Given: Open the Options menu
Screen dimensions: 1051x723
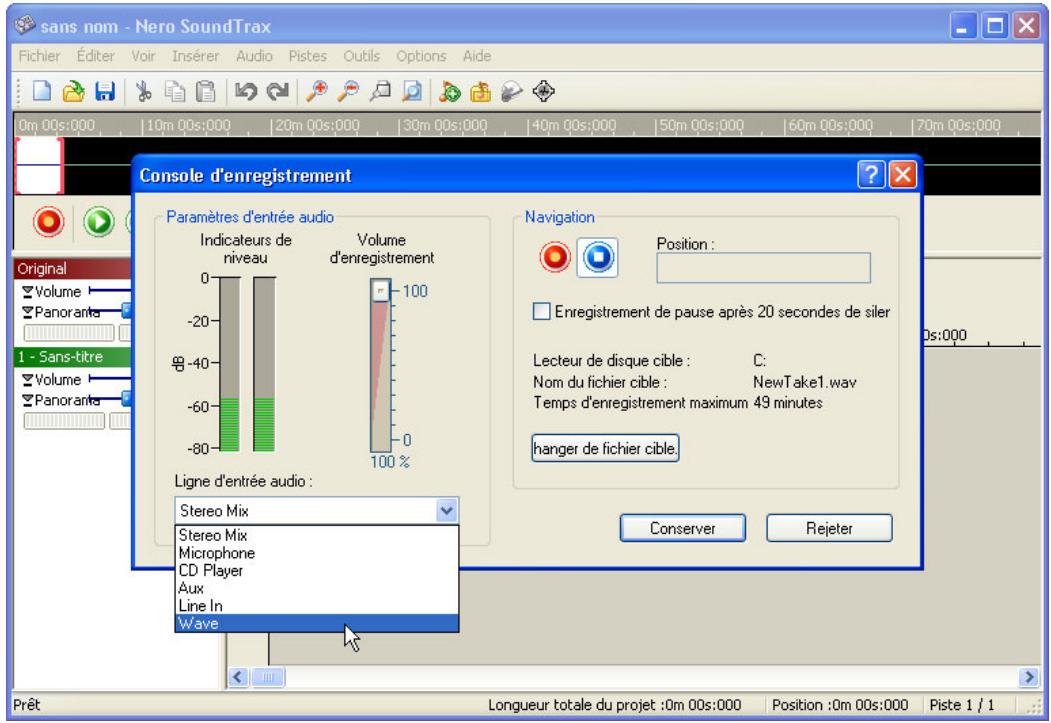Looking at the screenshot, I should click(x=421, y=56).
